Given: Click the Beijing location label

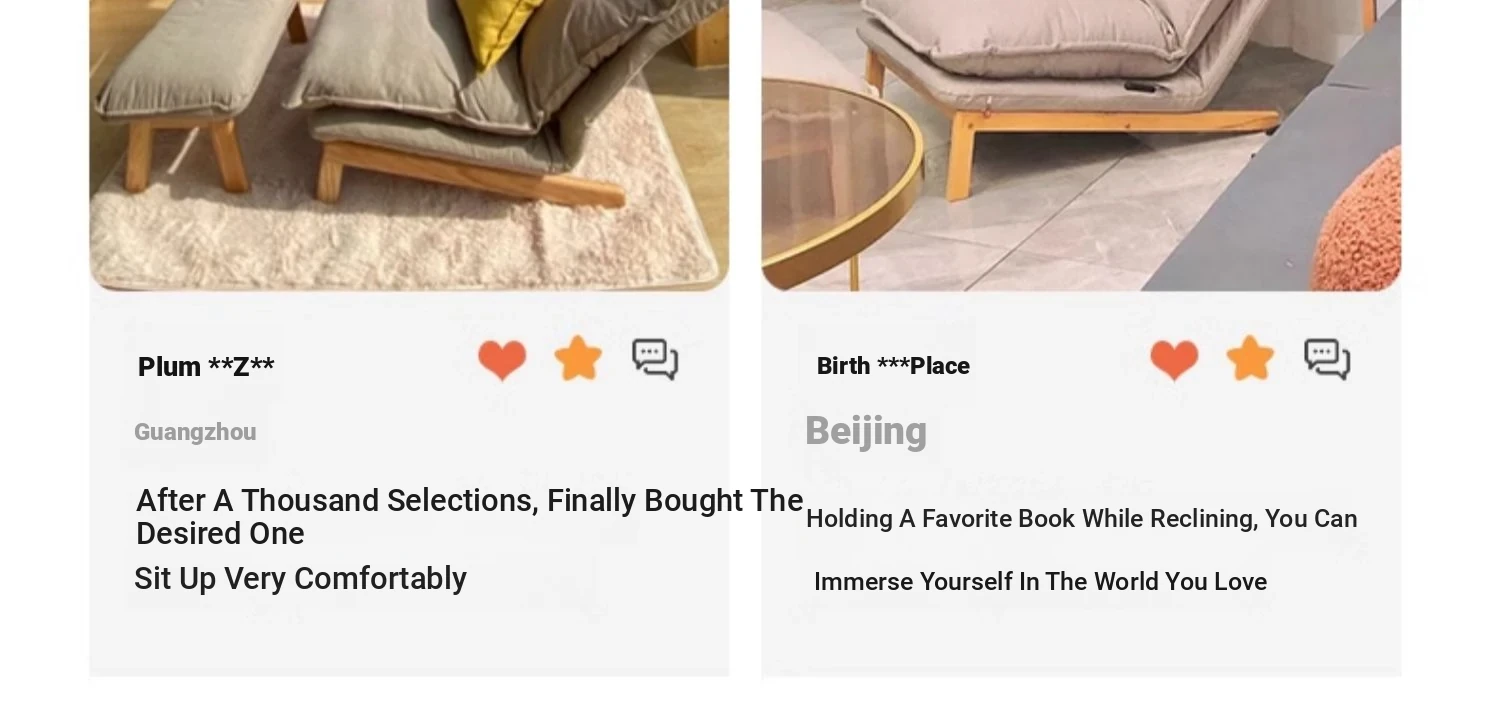Looking at the screenshot, I should [866, 431].
